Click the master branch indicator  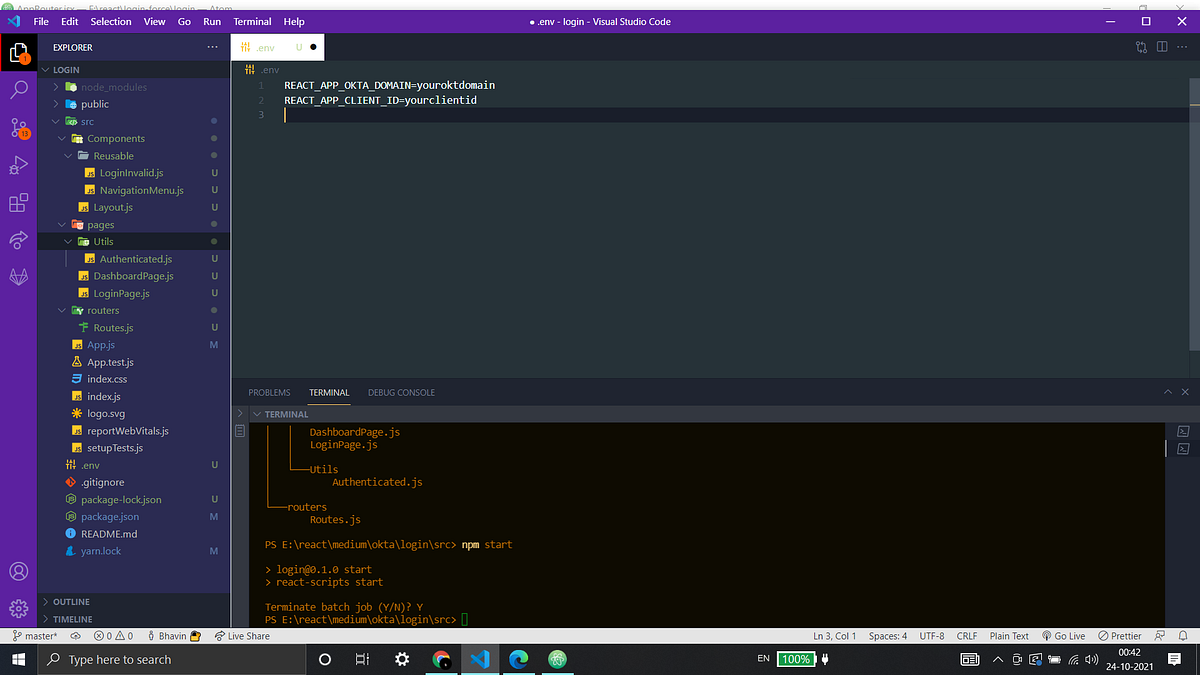(x=35, y=635)
